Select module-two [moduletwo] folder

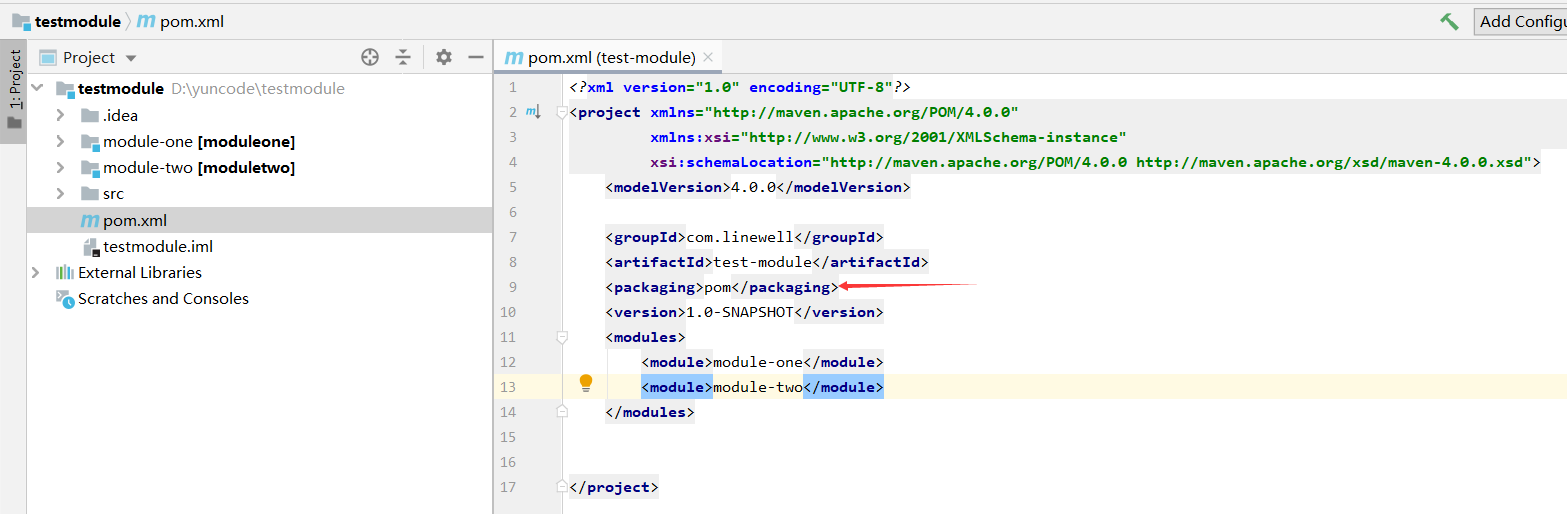tap(199, 167)
